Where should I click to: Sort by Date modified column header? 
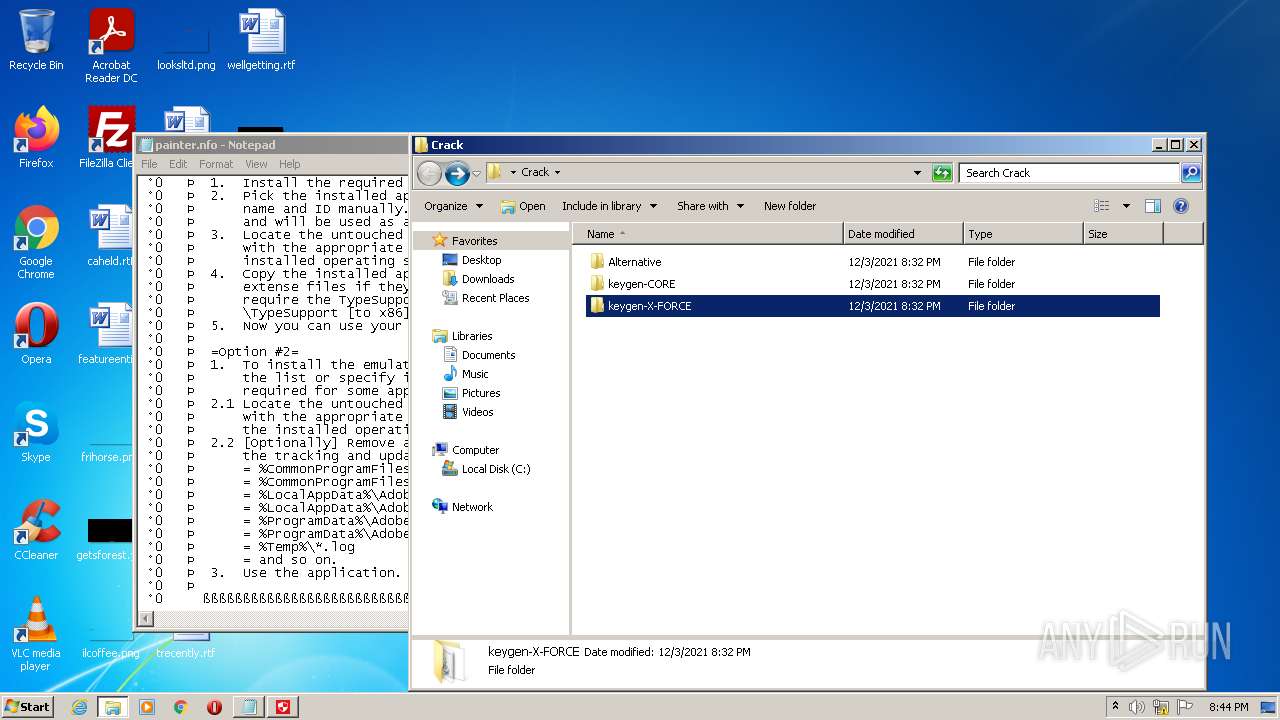coord(903,234)
